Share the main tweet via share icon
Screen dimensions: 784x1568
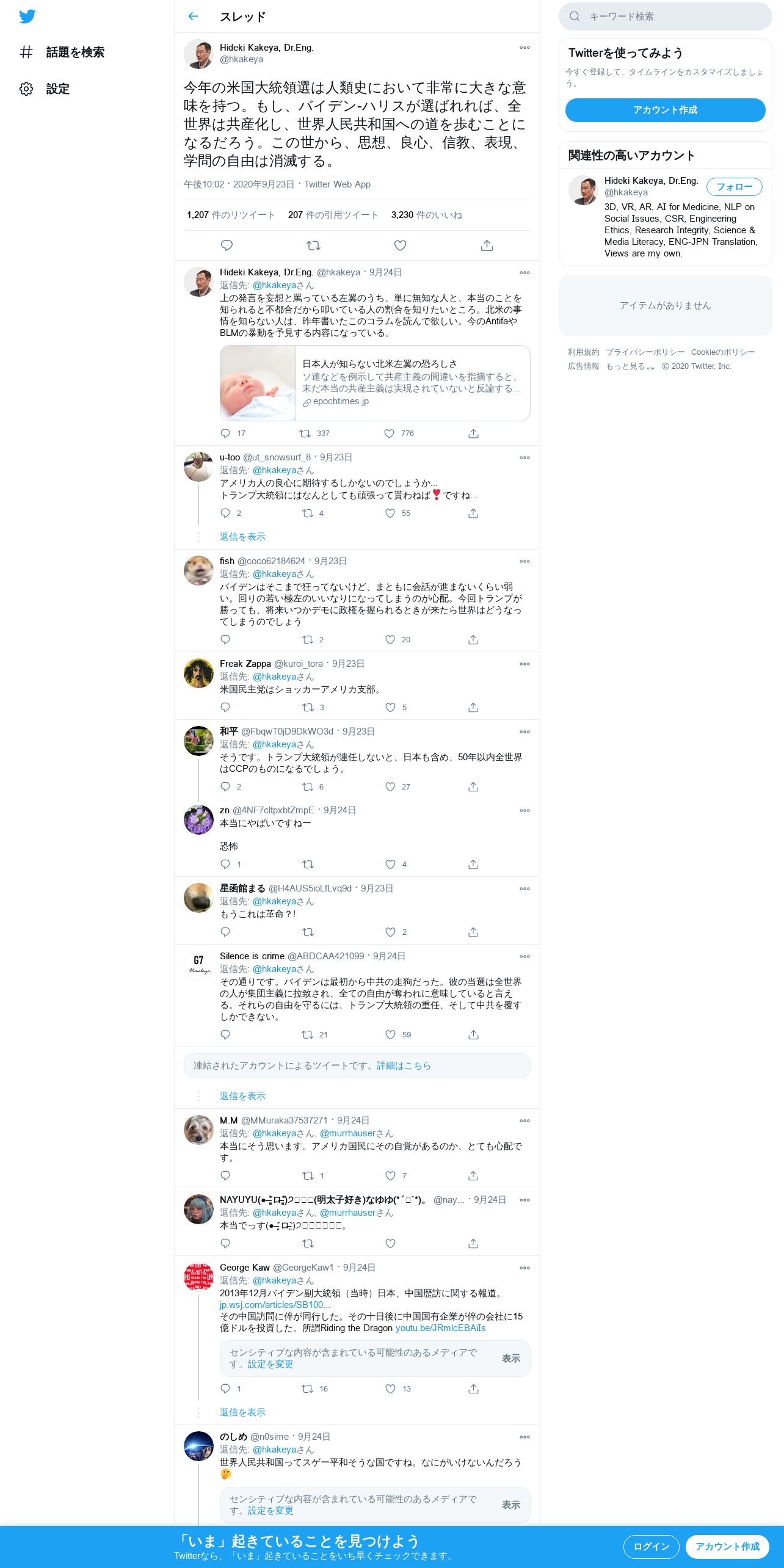(487, 245)
